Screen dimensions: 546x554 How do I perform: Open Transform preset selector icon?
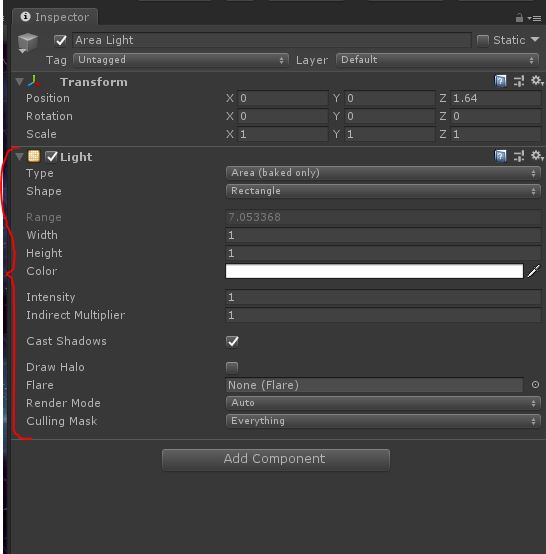click(519, 82)
